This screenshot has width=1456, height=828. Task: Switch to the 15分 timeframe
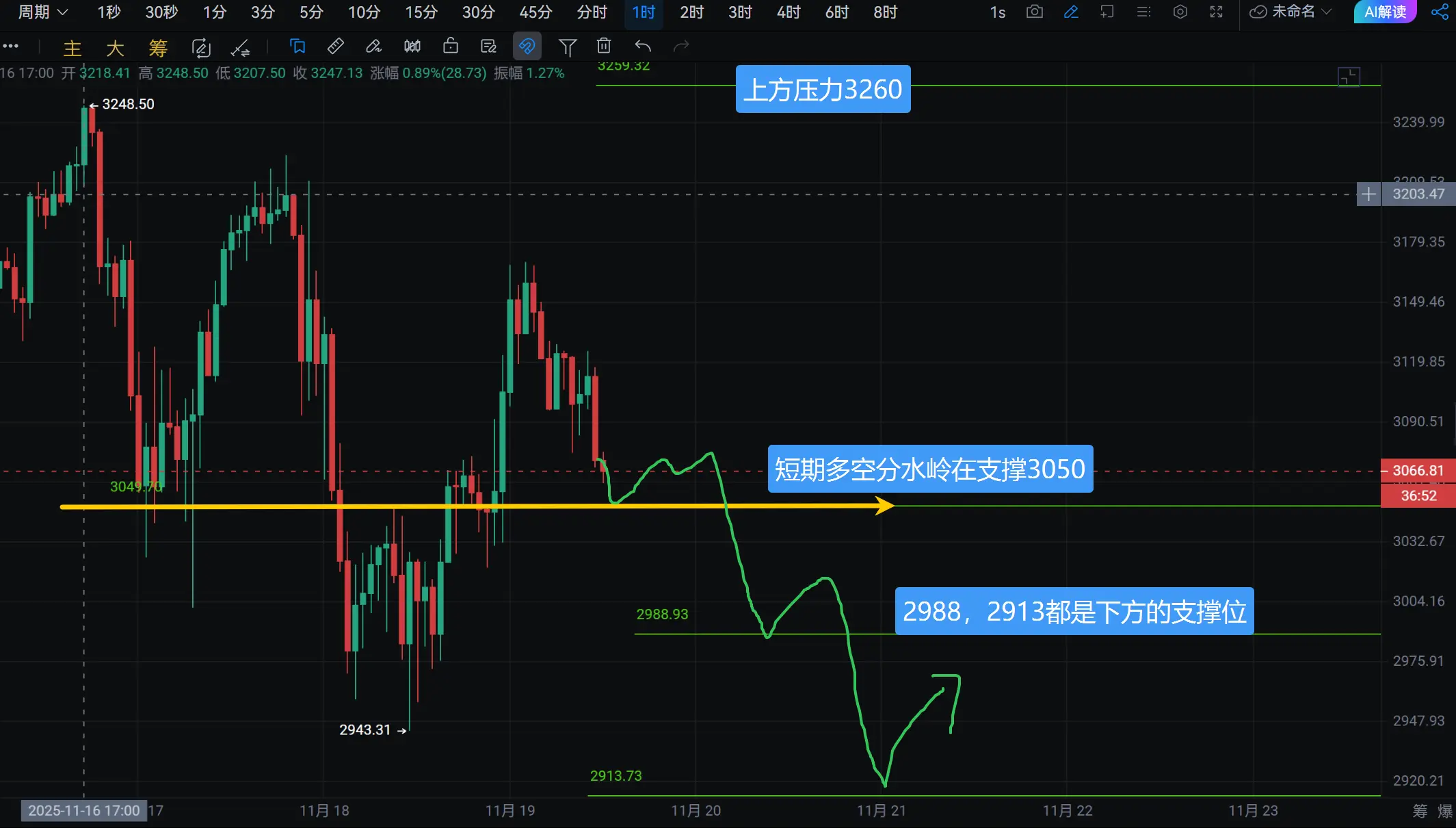pyautogui.click(x=421, y=12)
